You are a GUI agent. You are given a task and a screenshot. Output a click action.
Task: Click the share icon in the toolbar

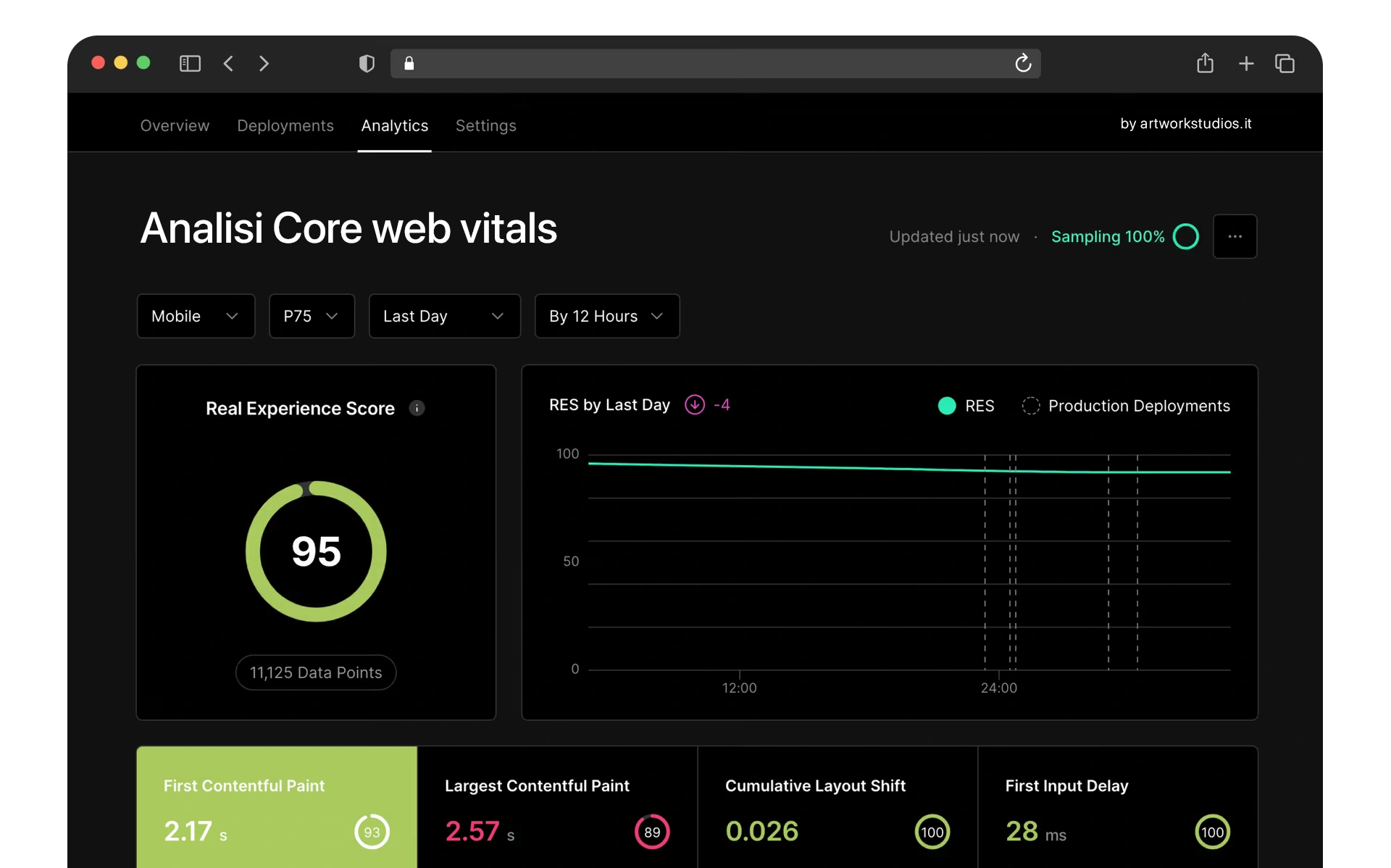pyautogui.click(x=1205, y=63)
